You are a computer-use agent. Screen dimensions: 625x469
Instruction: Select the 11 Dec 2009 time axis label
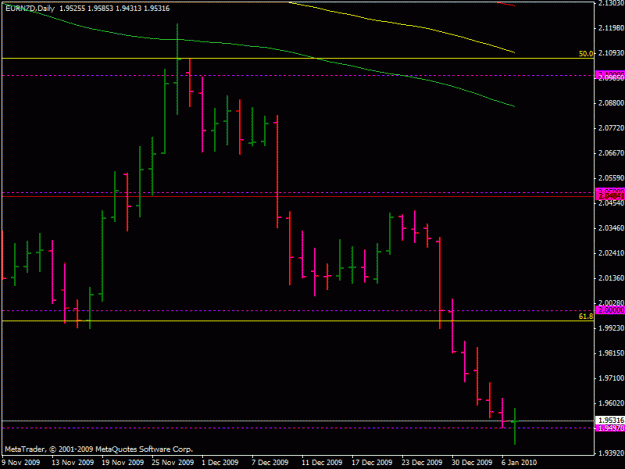point(322,462)
